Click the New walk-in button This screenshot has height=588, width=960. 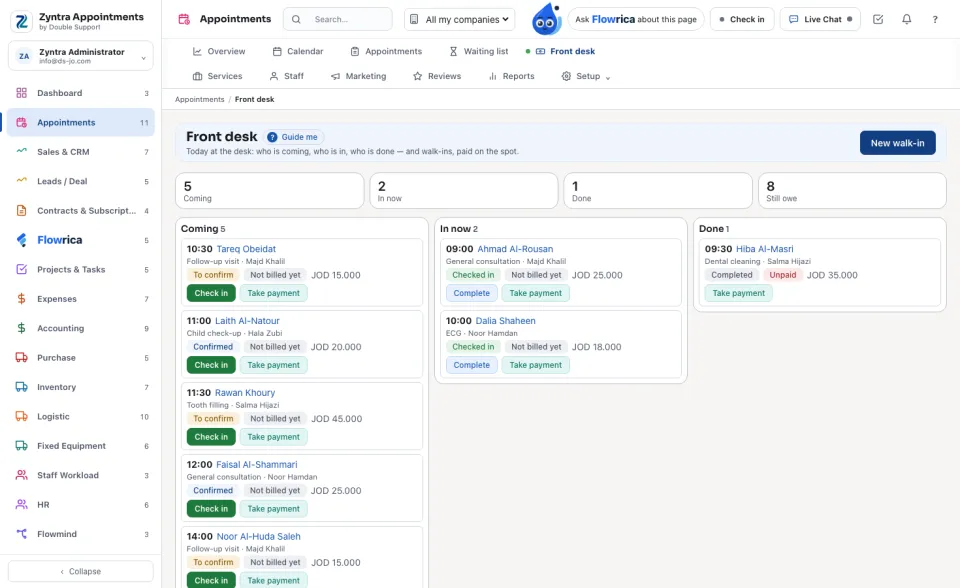(898, 143)
